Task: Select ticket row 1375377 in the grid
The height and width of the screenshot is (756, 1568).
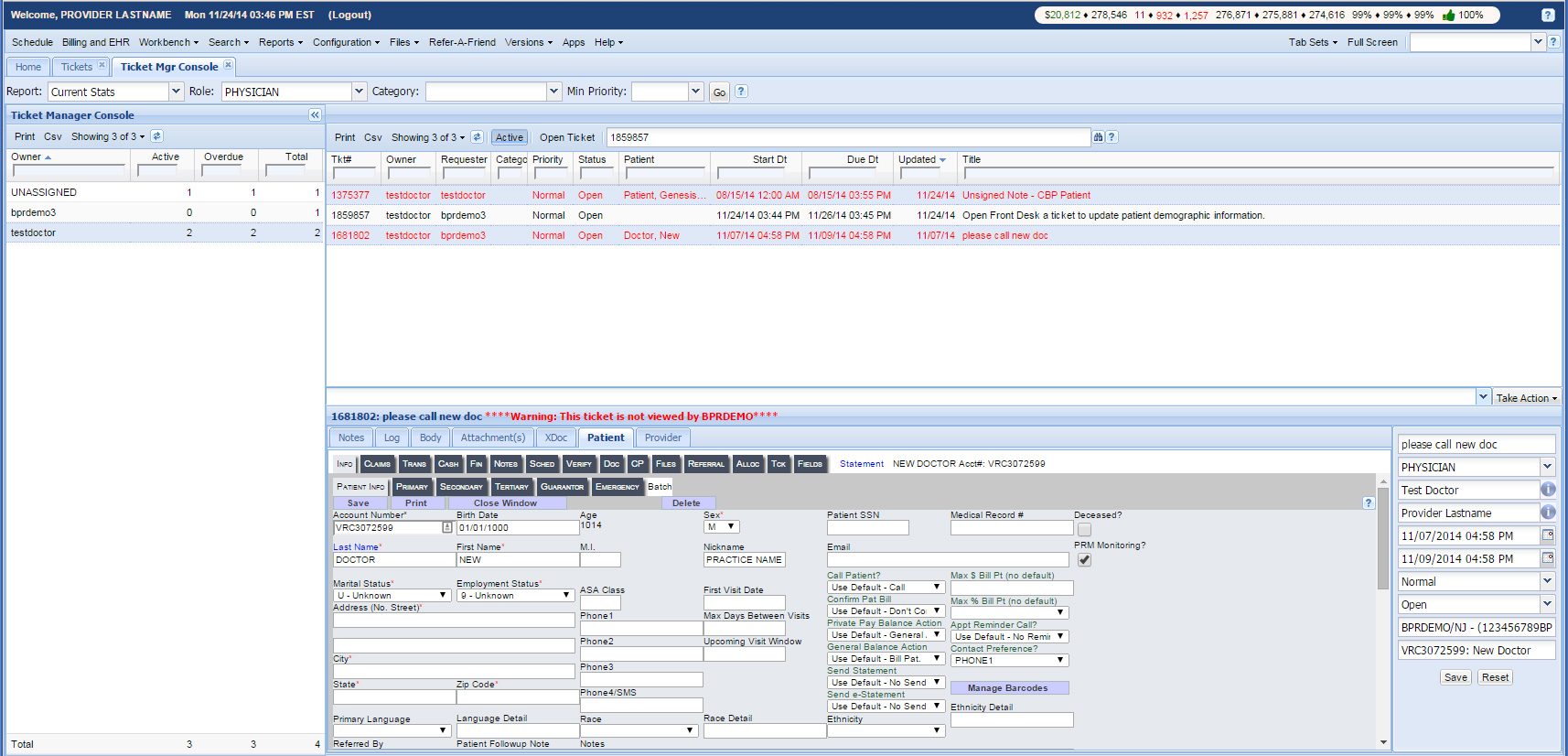Action: tap(944, 195)
